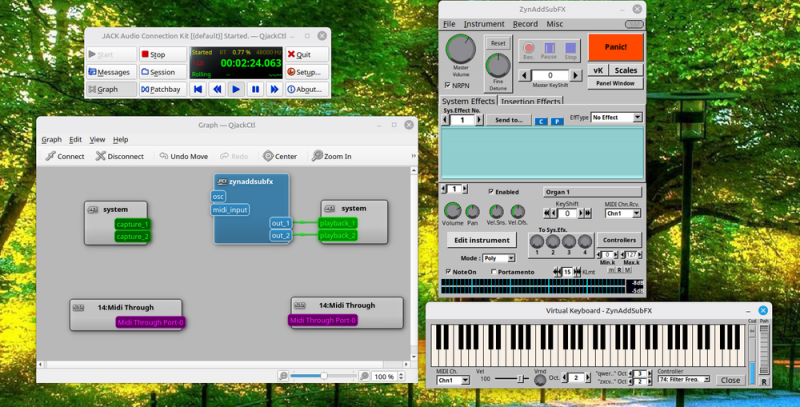The width and height of the screenshot is (800, 407).
Task: Open the Instrument menu in ZynAddSubFX
Action: 484,23
